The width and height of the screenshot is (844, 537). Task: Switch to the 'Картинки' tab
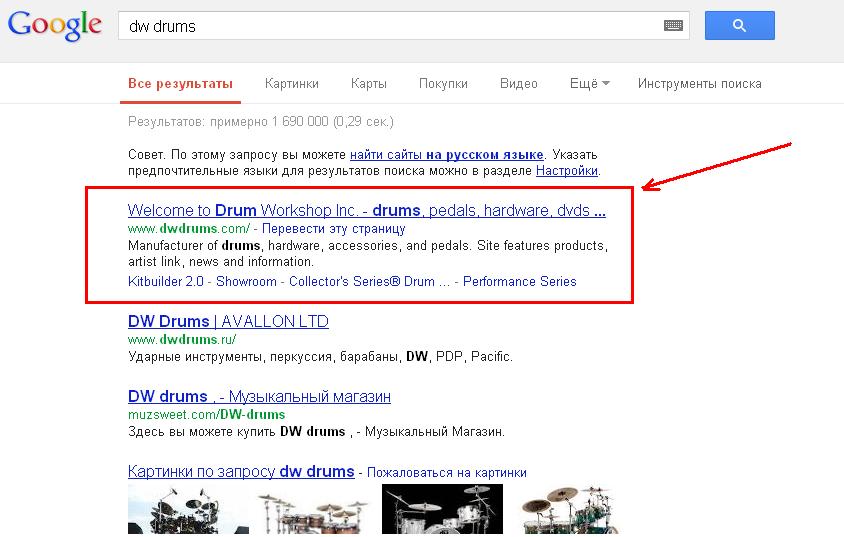click(292, 83)
